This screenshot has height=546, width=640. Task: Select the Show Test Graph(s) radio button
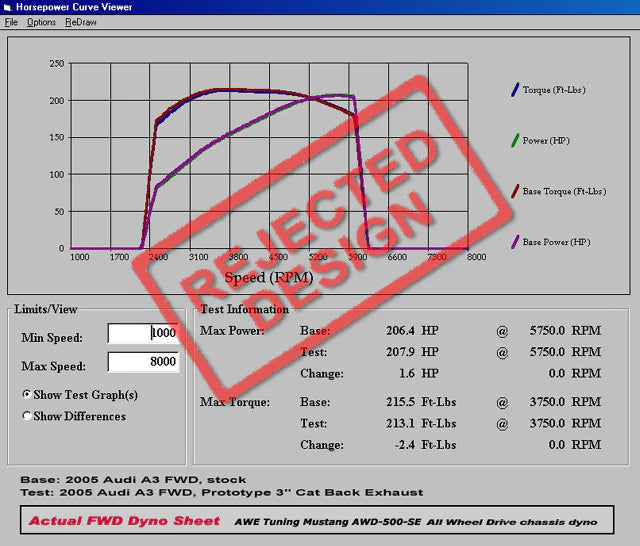[26, 395]
